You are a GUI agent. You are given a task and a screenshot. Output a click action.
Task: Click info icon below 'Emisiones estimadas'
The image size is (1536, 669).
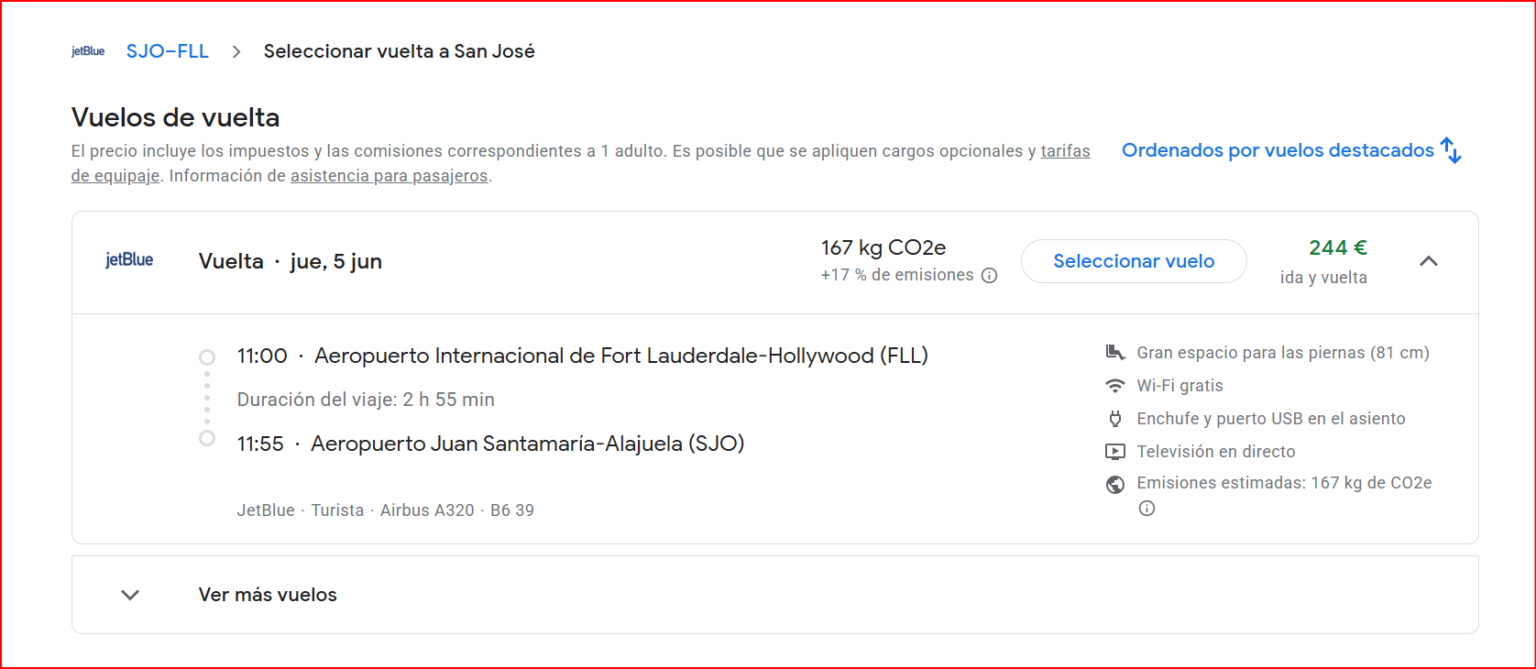tap(1147, 508)
